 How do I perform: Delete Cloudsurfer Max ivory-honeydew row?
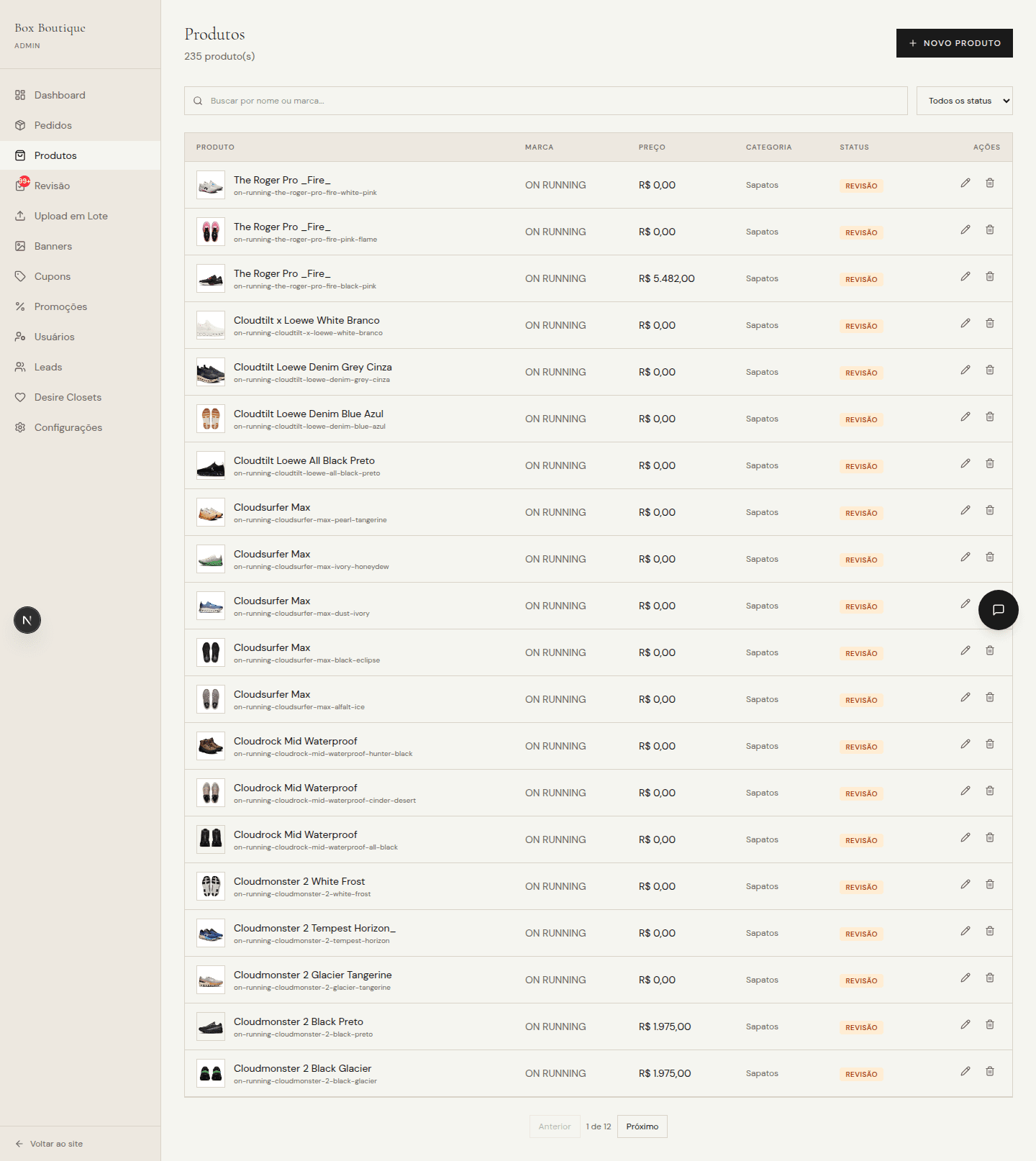click(990, 557)
